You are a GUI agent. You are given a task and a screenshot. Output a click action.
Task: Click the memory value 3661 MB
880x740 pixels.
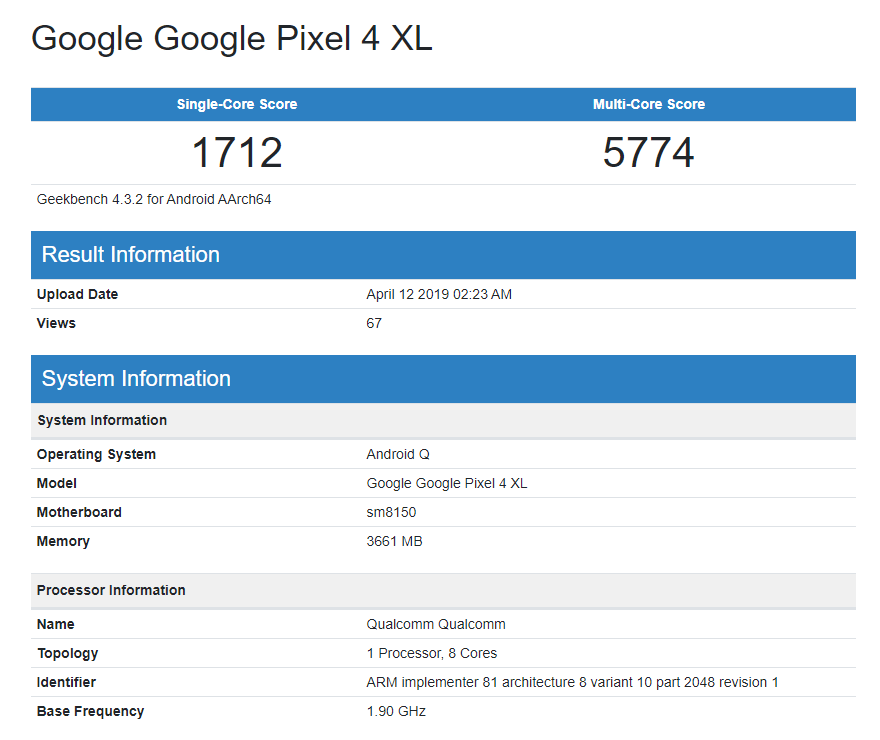394,541
